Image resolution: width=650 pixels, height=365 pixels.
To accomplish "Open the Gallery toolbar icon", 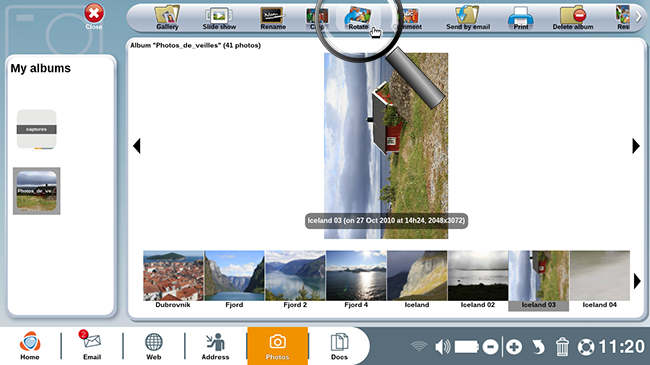I will (x=167, y=17).
